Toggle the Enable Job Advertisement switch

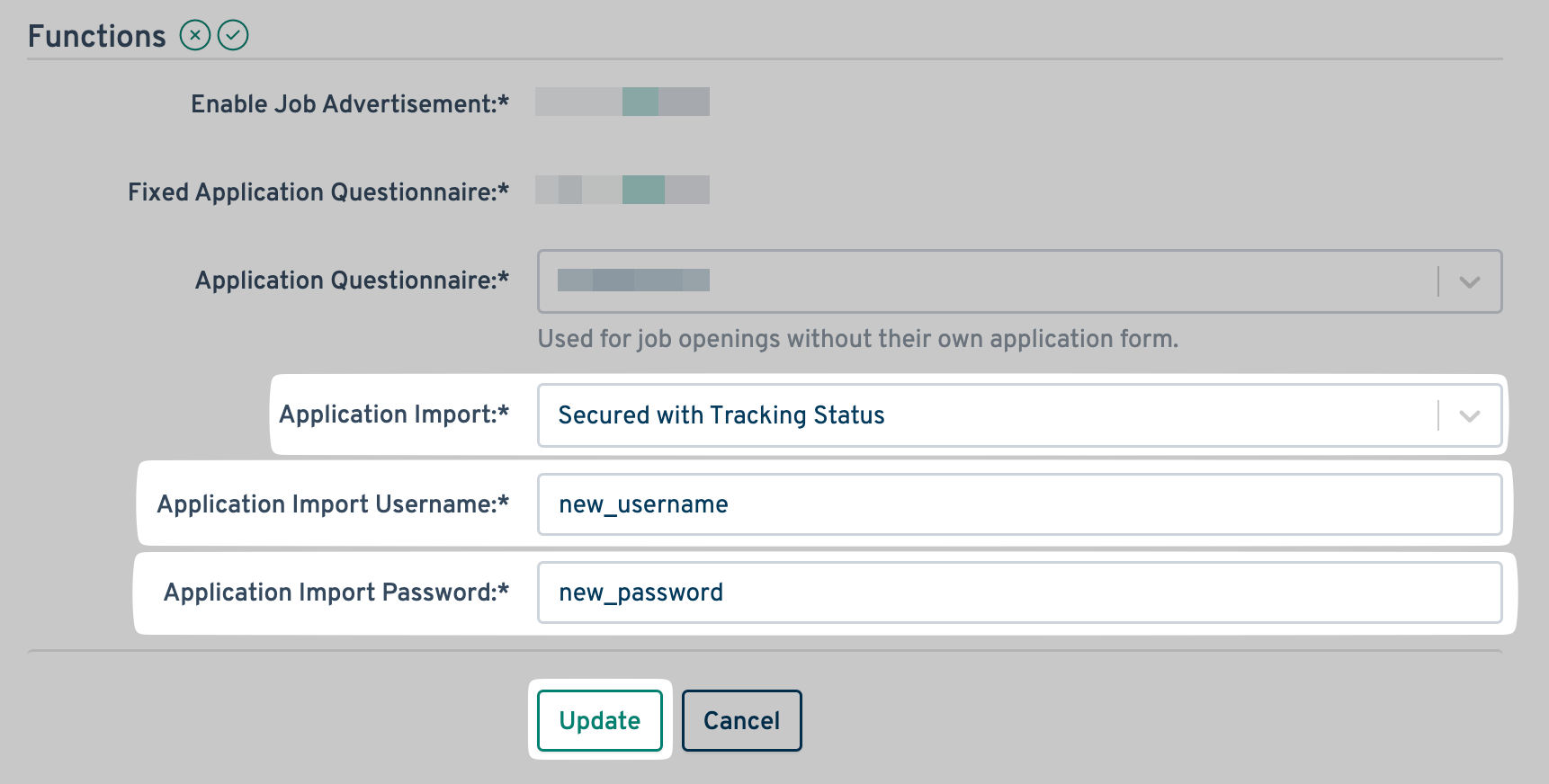[622, 102]
